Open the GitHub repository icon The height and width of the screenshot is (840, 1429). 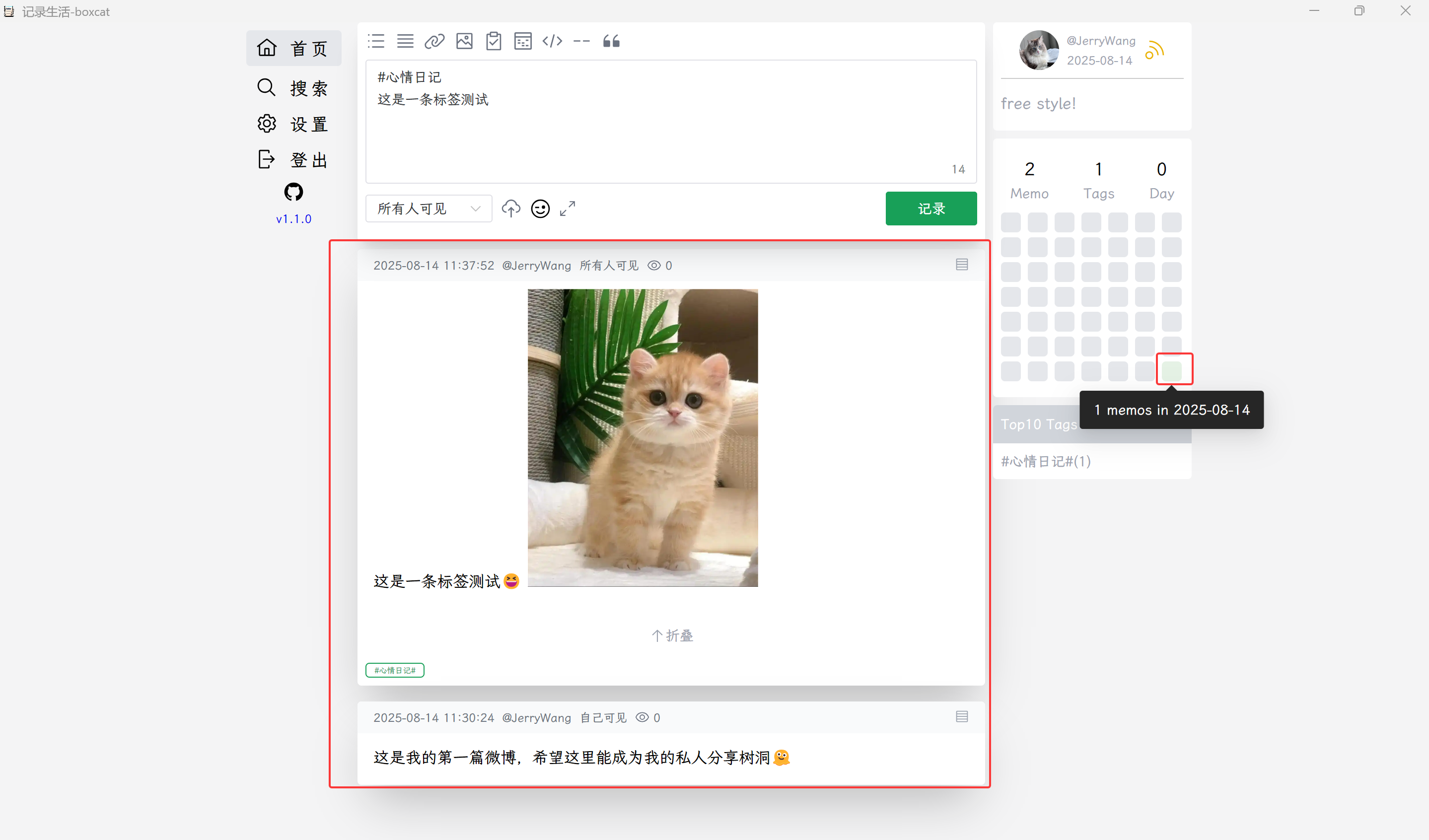point(293,192)
